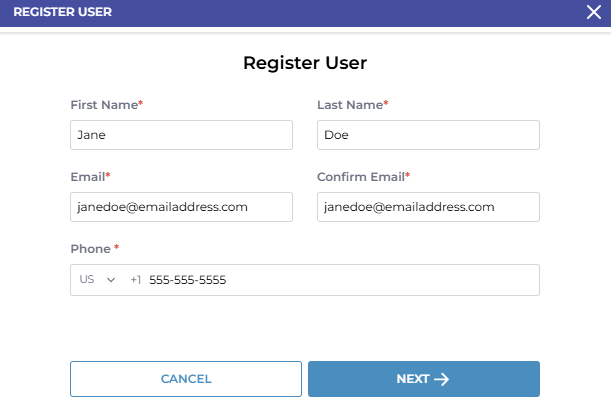Click into the Email input field
Image resolution: width=611 pixels, height=416 pixels.
pyautogui.click(x=181, y=207)
